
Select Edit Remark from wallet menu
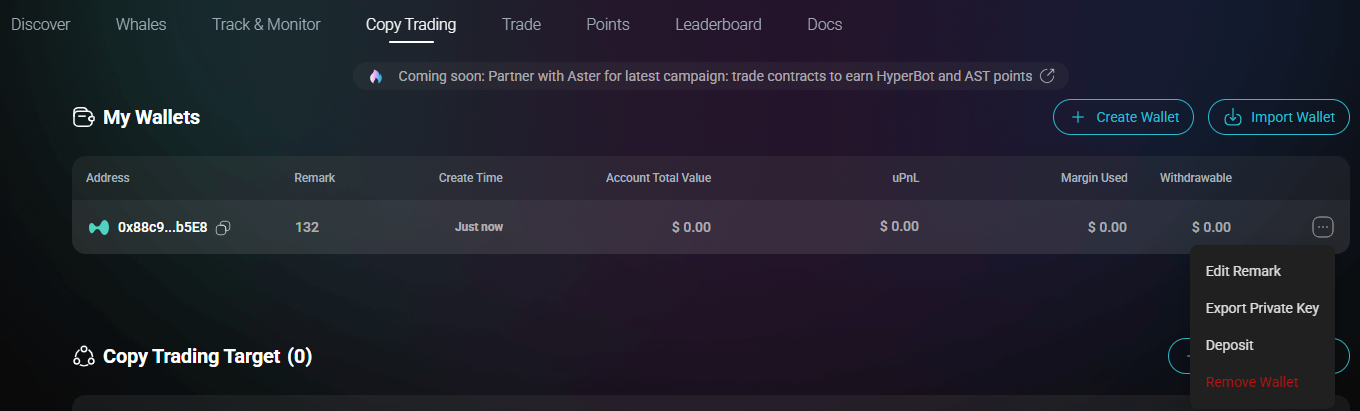point(1243,271)
